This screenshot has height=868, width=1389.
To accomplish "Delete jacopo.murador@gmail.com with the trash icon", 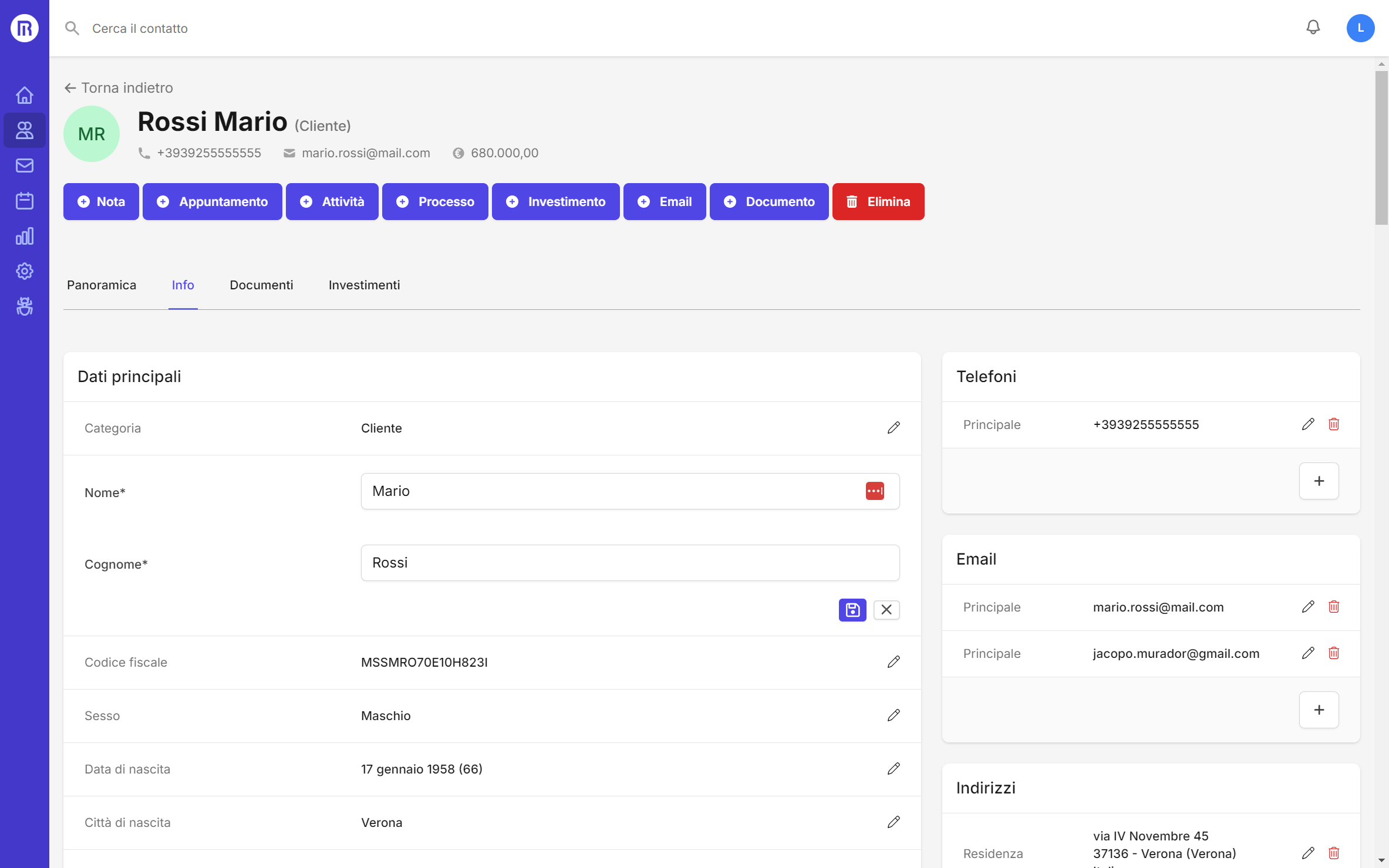I will pyautogui.click(x=1334, y=653).
